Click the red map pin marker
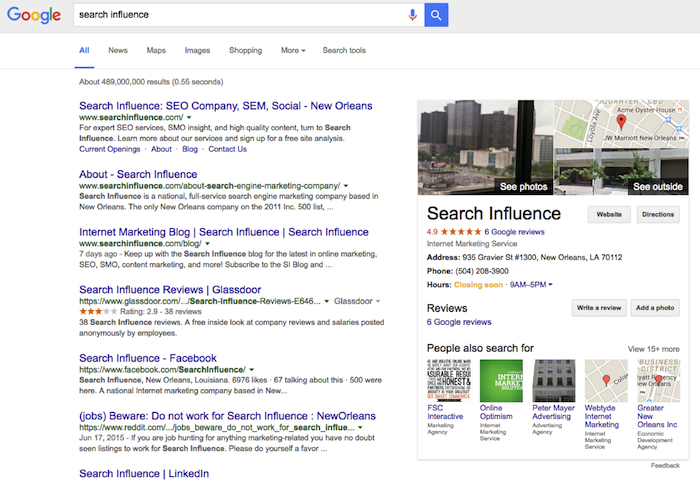The width and height of the screenshot is (700, 481). [x=621, y=122]
